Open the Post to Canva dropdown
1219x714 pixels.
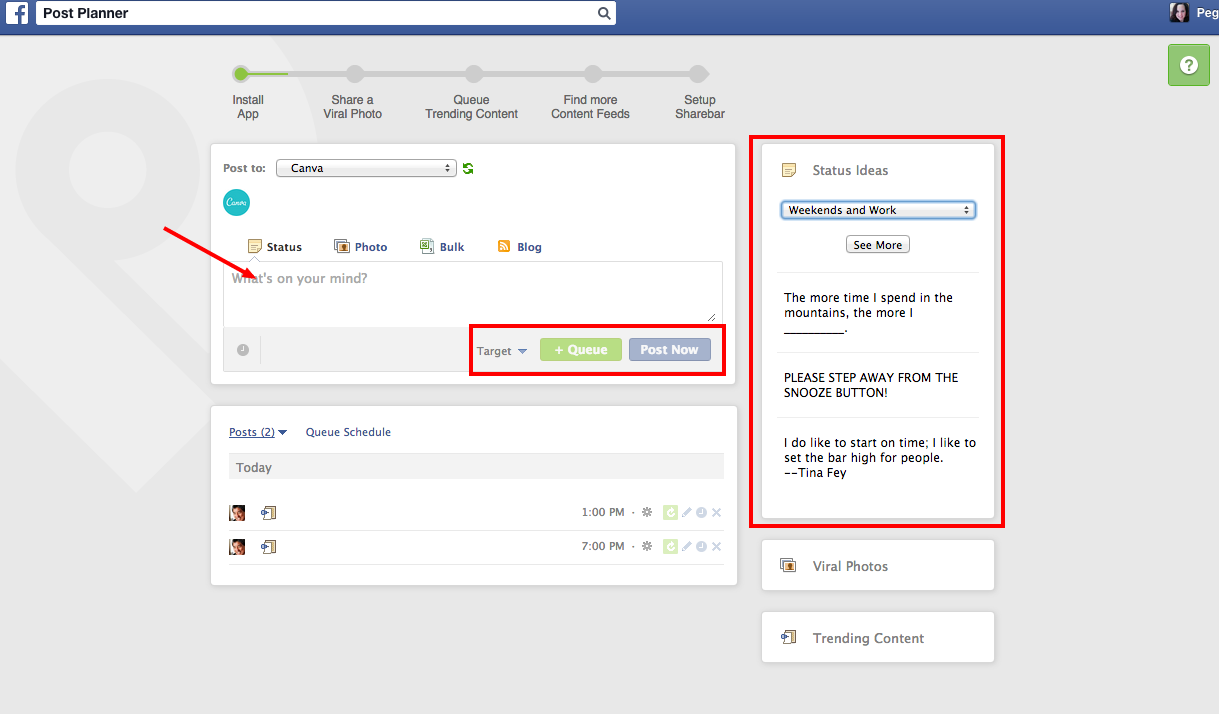tap(366, 168)
